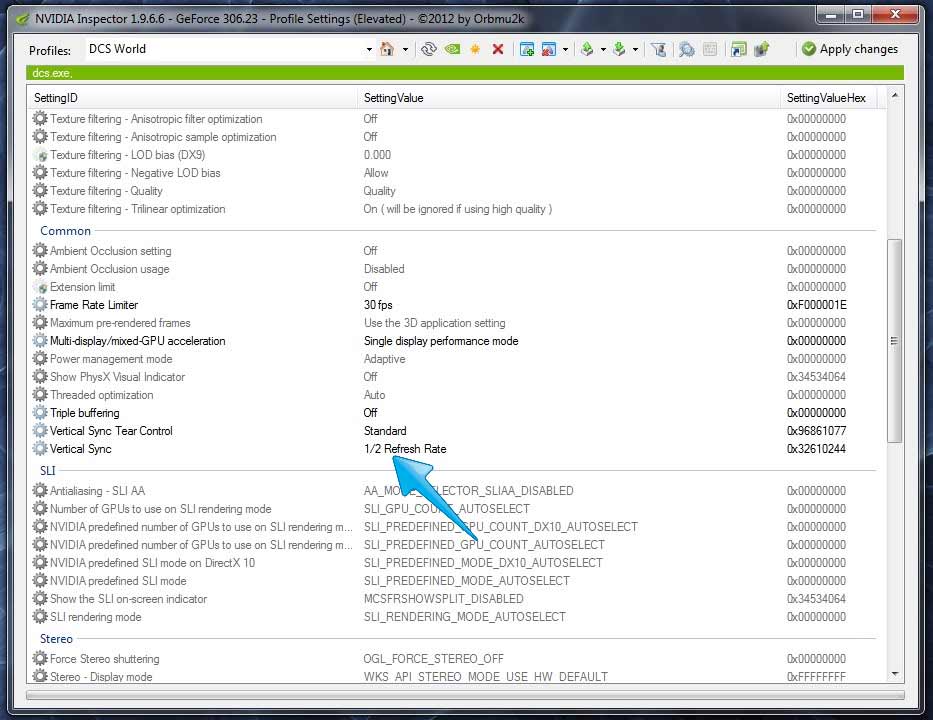Click the SLI group header
The height and width of the screenshot is (720, 933).
point(48,471)
